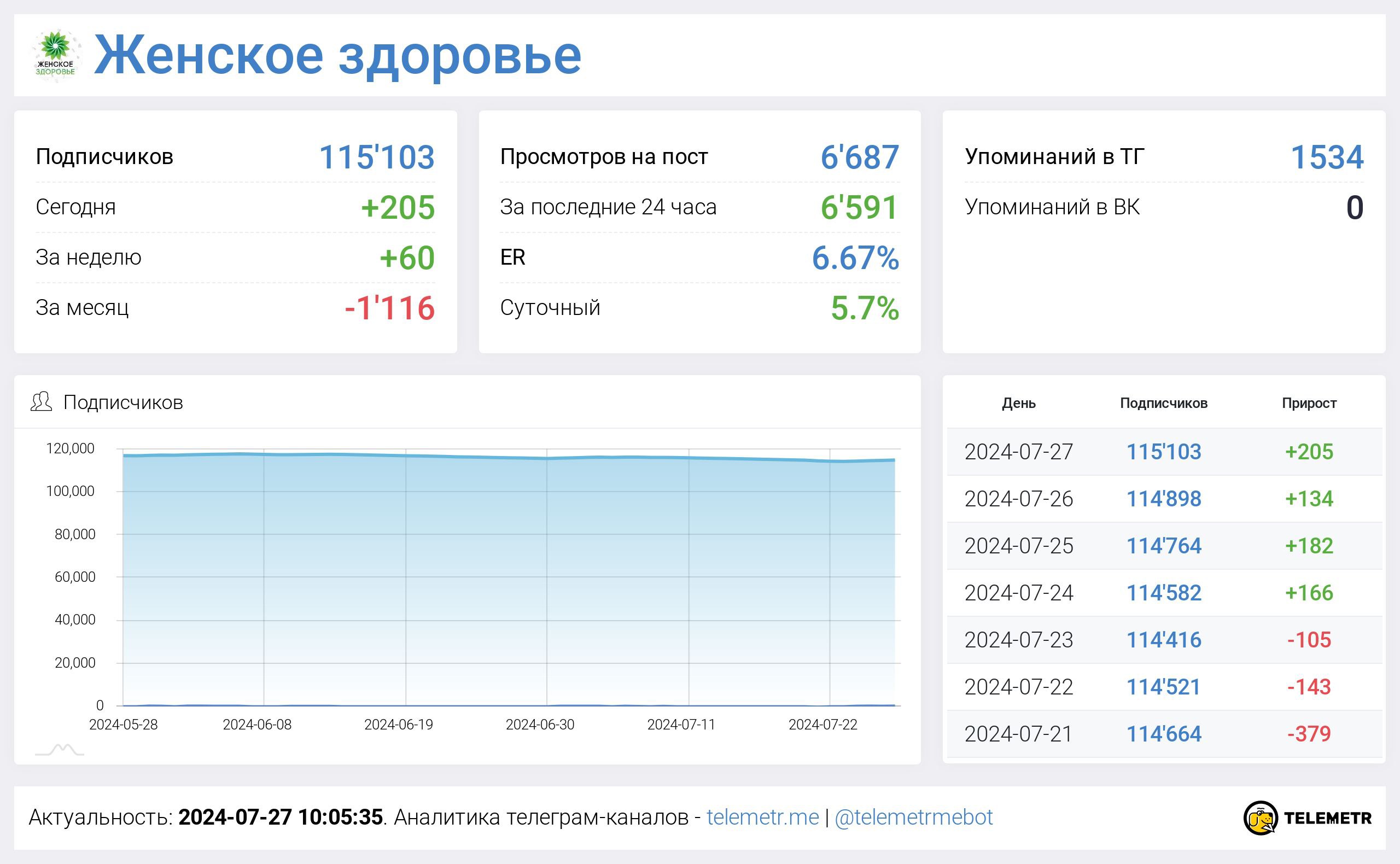
Task: Click the 2024-06-19 axis label on chart
Action: coord(398,725)
